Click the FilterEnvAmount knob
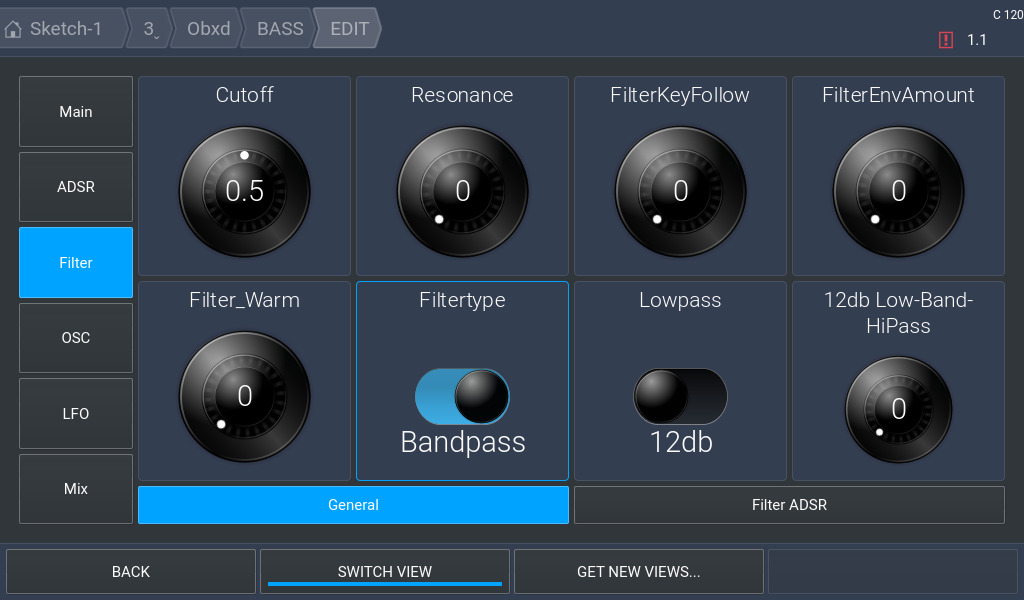The height and width of the screenshot is (600, 1024). [899, 191]
